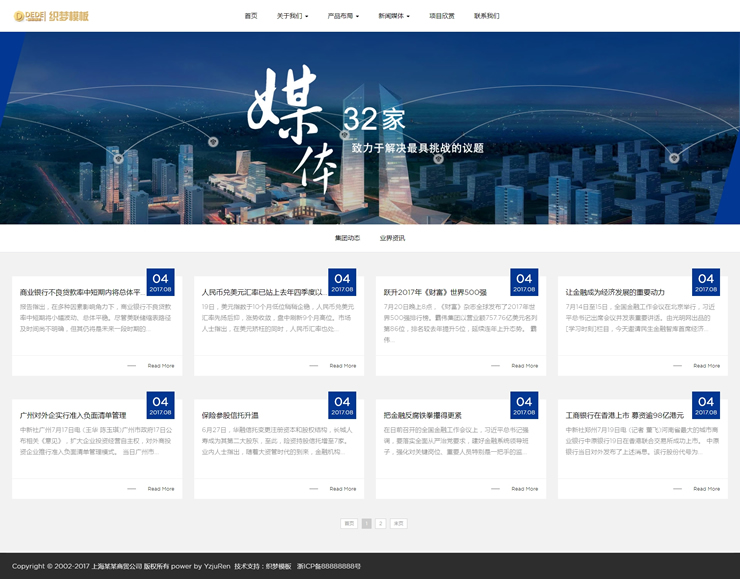Go to pagination page 2
Screen dimensions: 740x579
380,523
